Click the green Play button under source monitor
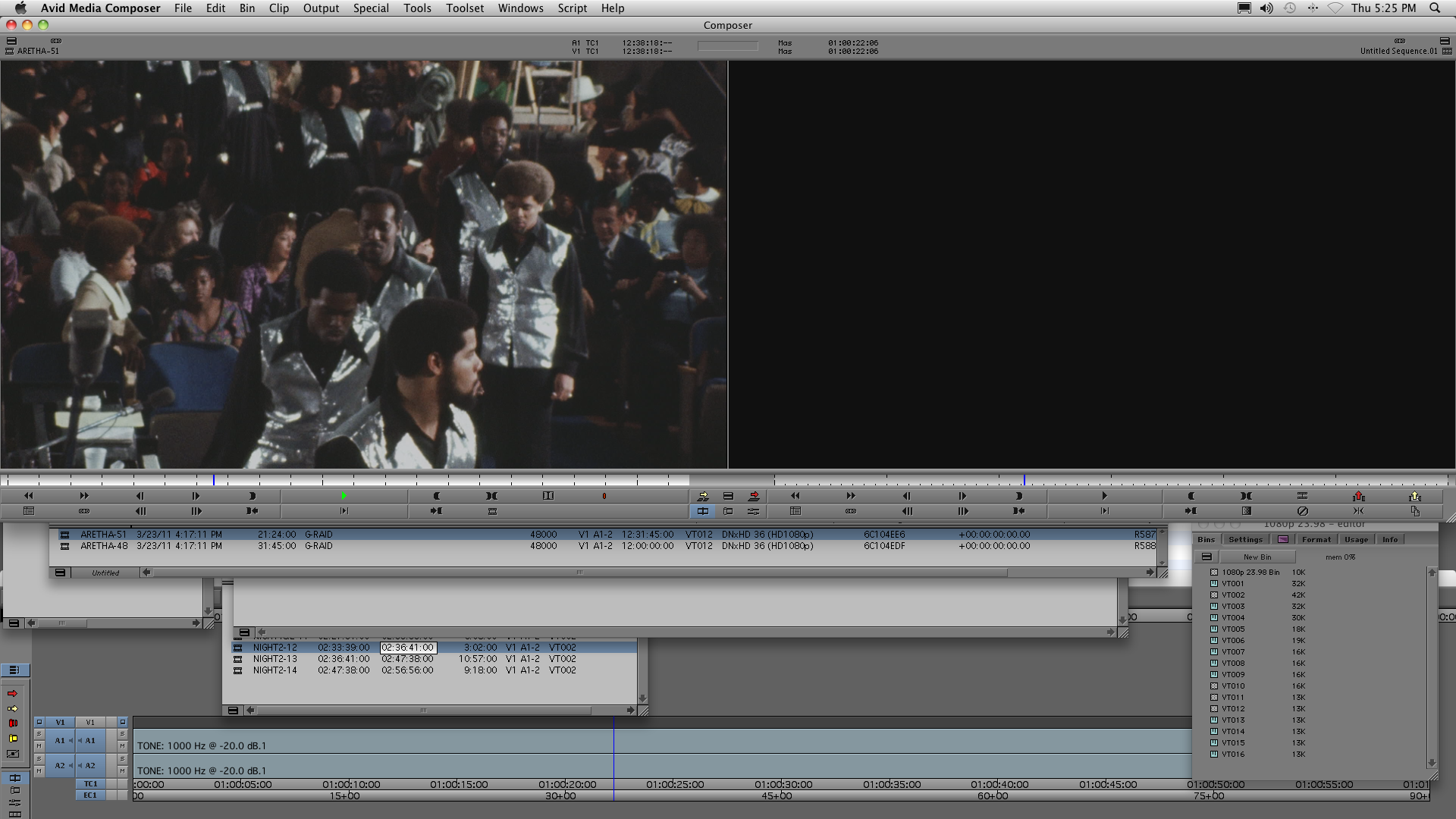 344,496
